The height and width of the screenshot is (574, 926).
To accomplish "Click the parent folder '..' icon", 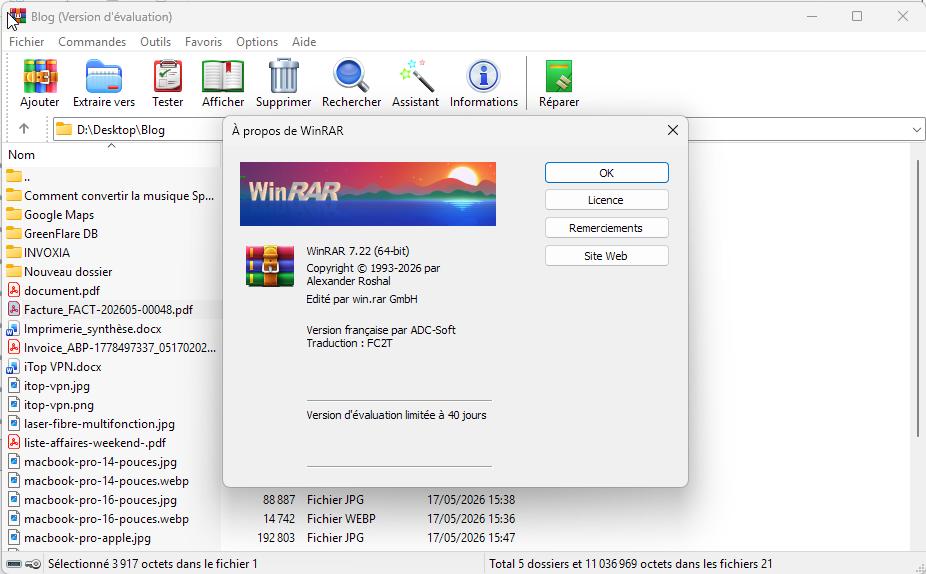I will click(14, 176).
